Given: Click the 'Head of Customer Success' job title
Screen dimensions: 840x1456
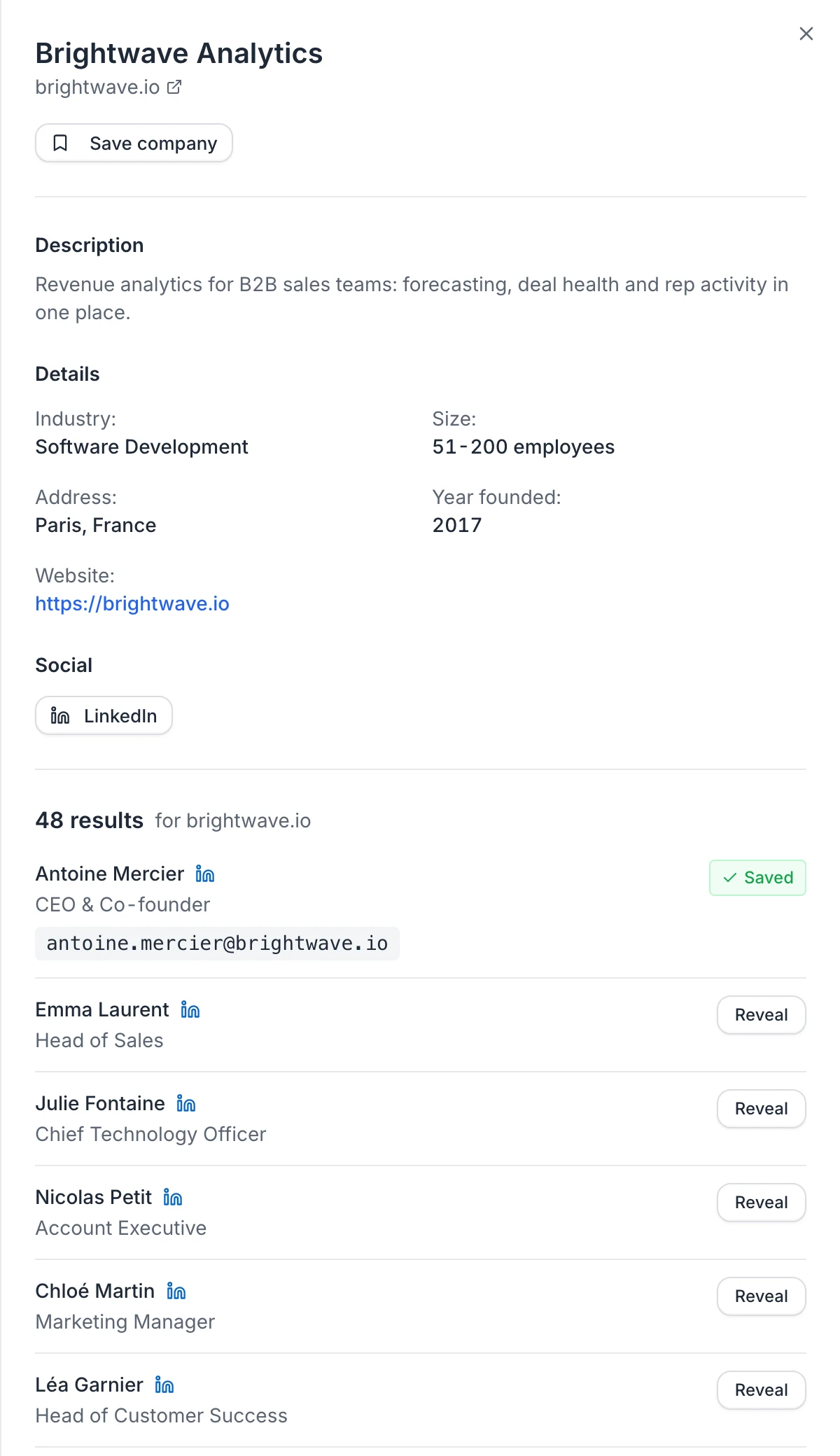Looking at the screenshot, I should coord(162,1415).
